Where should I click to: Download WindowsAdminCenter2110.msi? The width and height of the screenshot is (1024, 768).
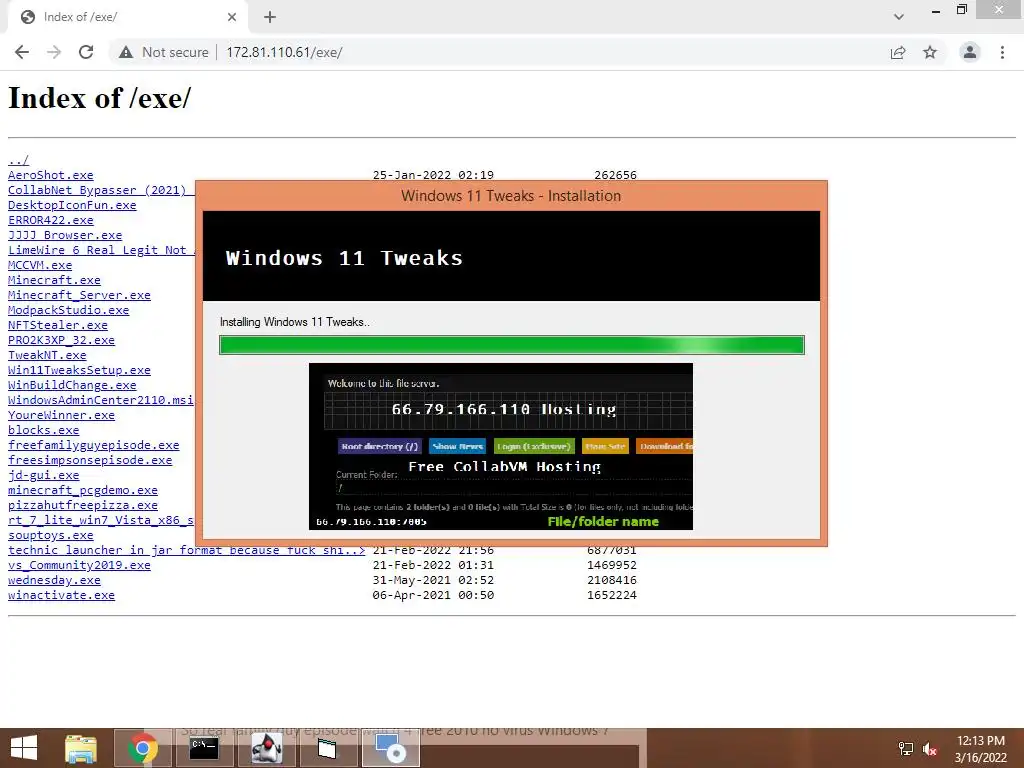click(x=101, y=400)
